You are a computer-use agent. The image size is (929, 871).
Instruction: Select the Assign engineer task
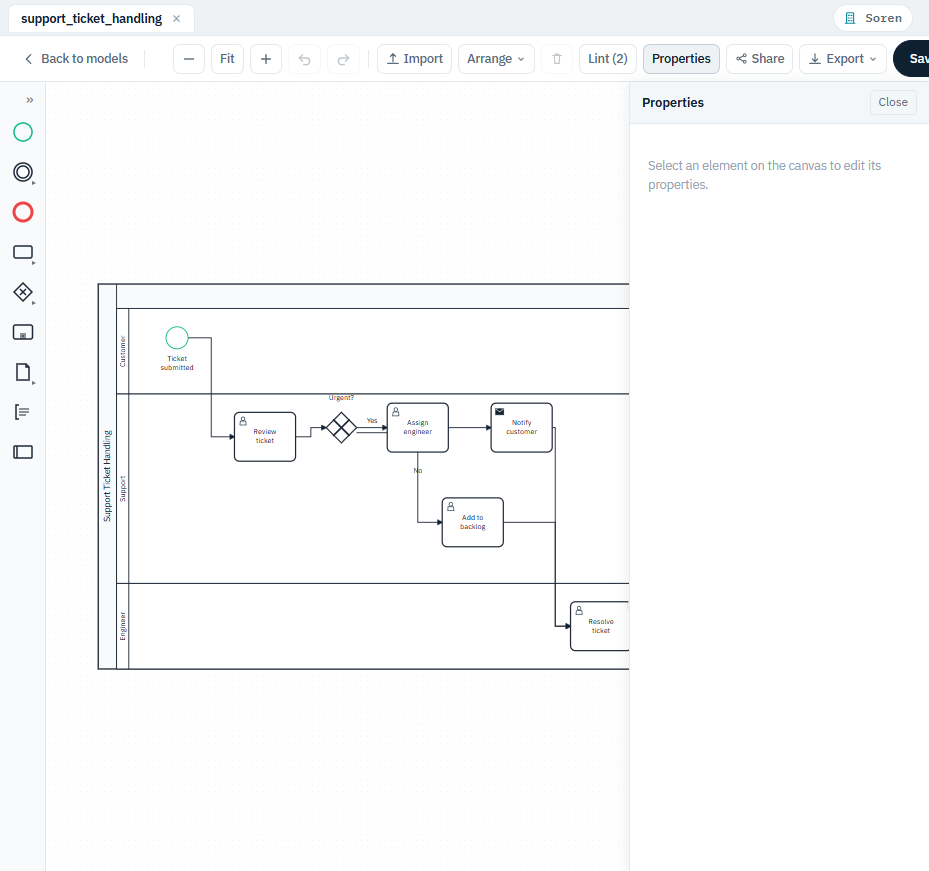coord(418,428)
